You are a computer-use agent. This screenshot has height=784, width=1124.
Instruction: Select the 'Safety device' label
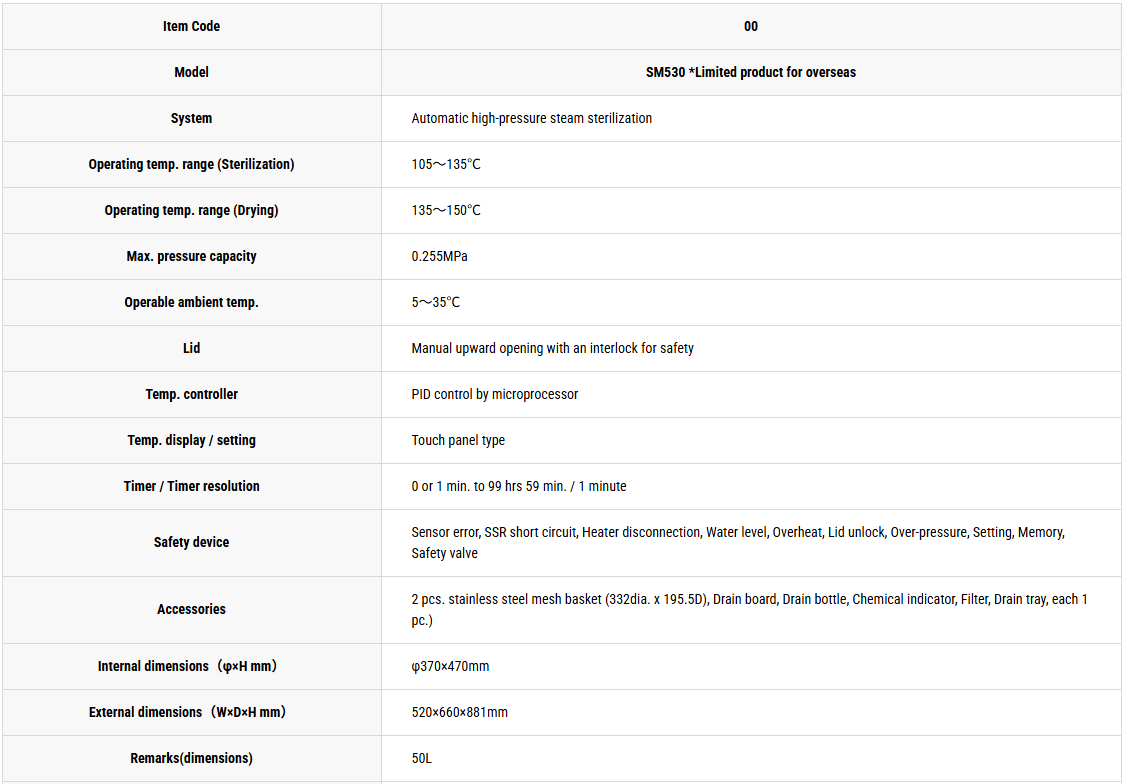pyautogui.click(x=191, y=542)
